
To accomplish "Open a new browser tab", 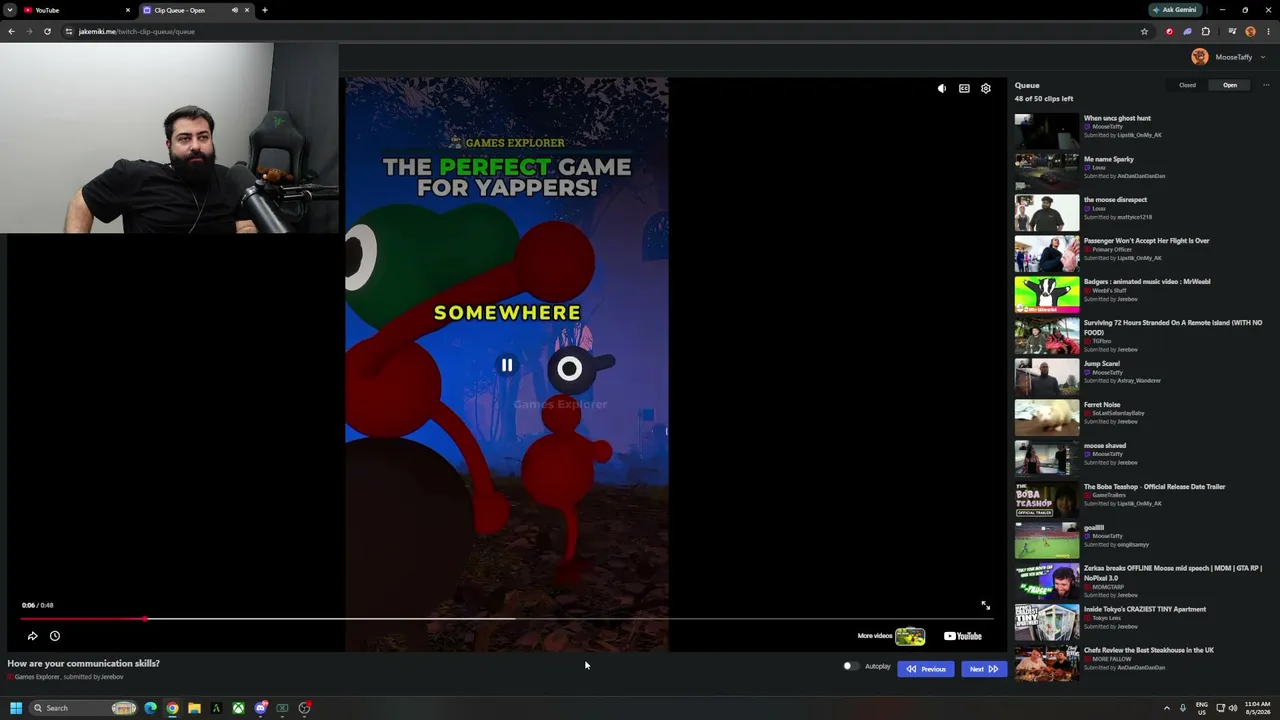I will (x=264, y=10).
